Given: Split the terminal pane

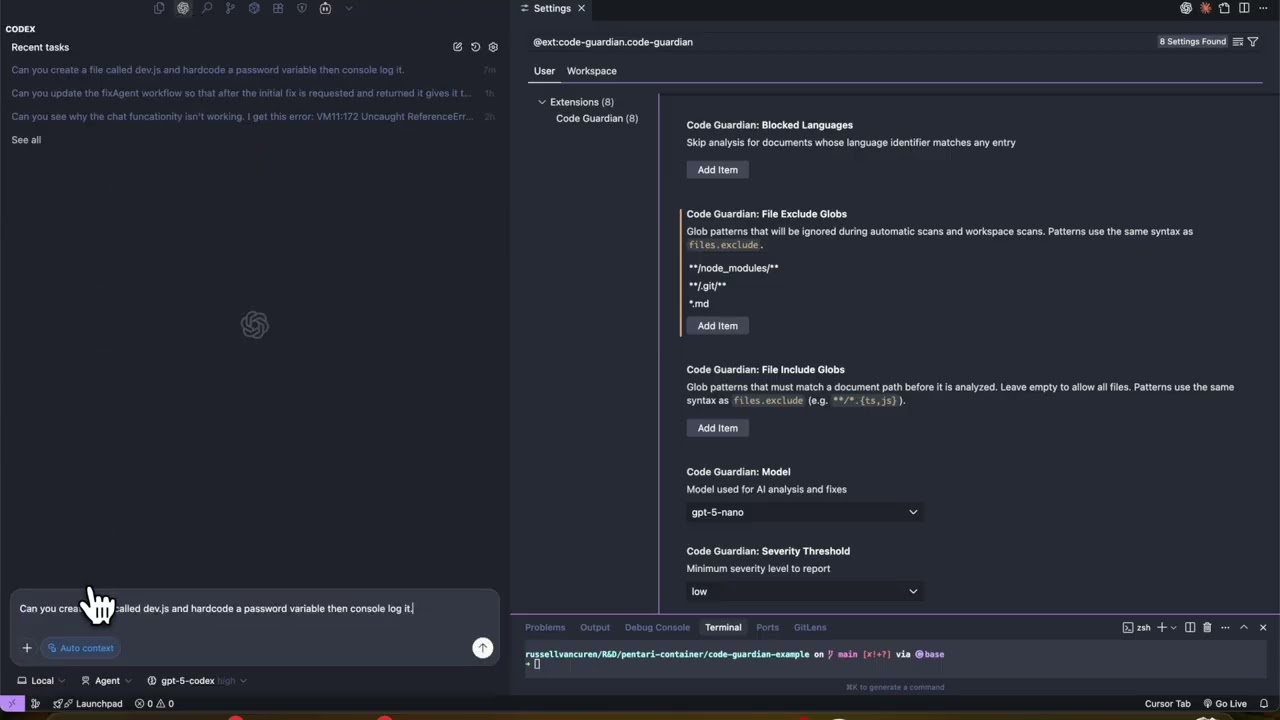Looking at the screenshot, I should pos(1190,627).
